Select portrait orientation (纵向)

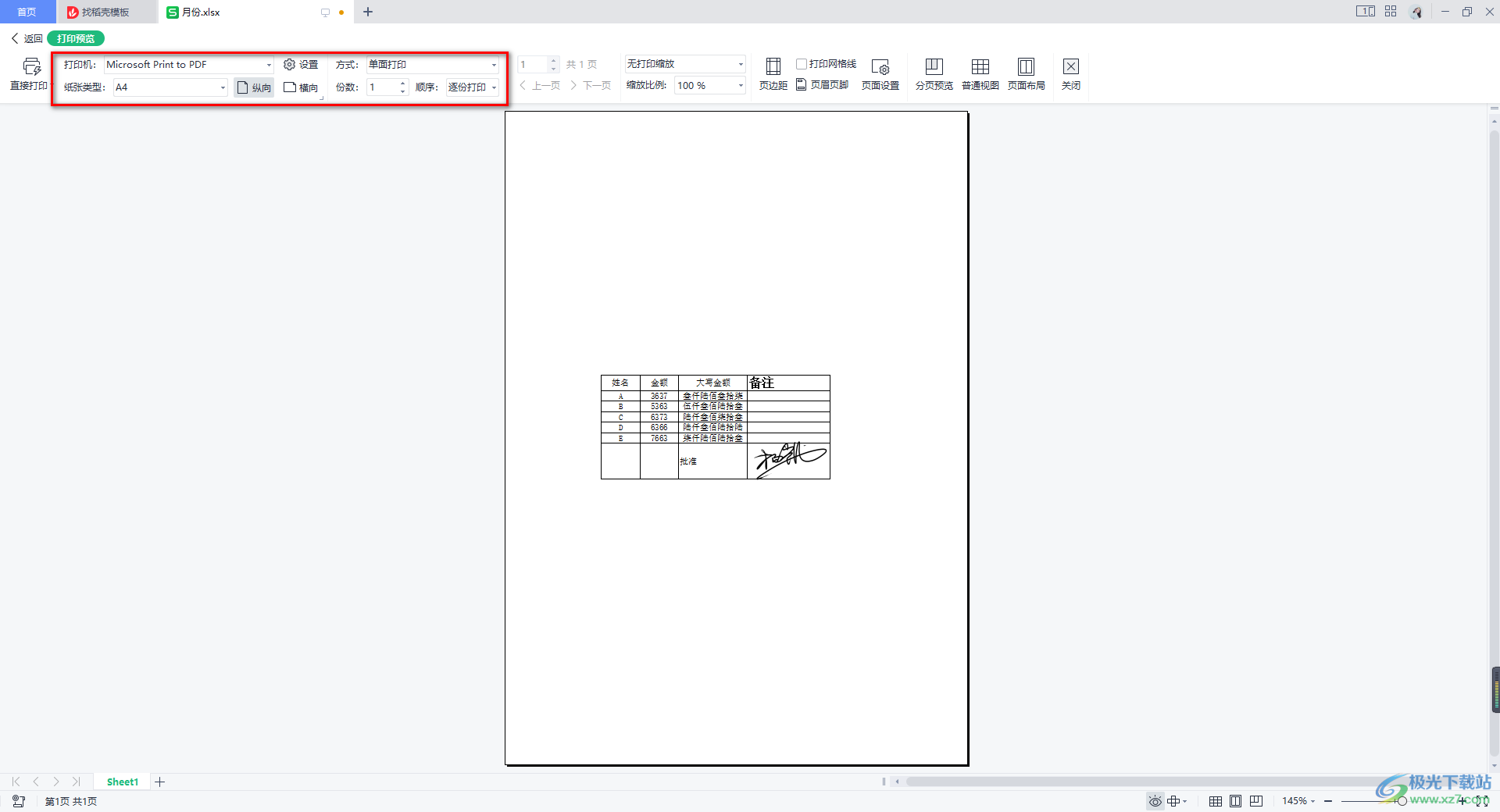pos(254,87)
